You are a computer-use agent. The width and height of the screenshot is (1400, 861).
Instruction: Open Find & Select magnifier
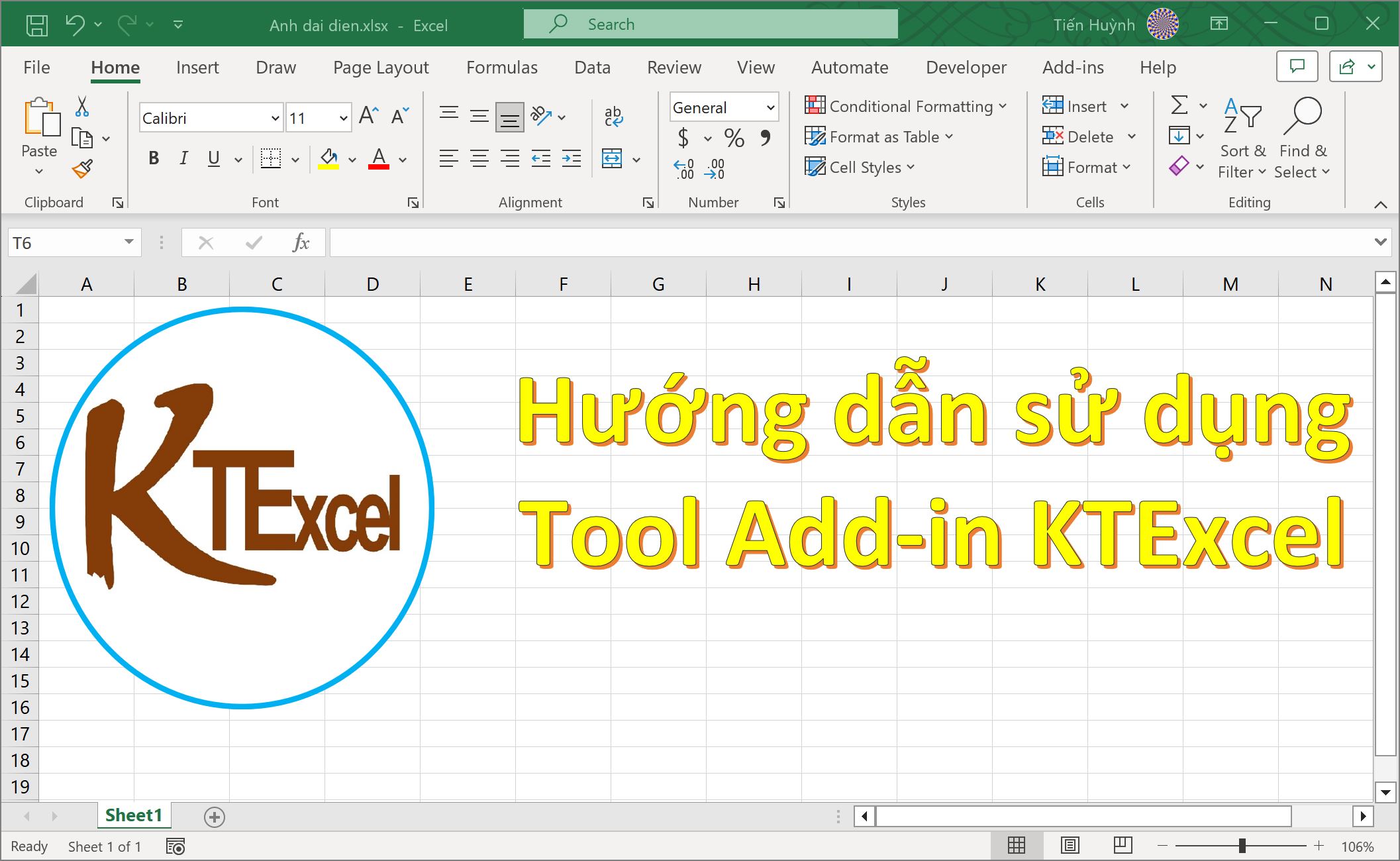1302,138
